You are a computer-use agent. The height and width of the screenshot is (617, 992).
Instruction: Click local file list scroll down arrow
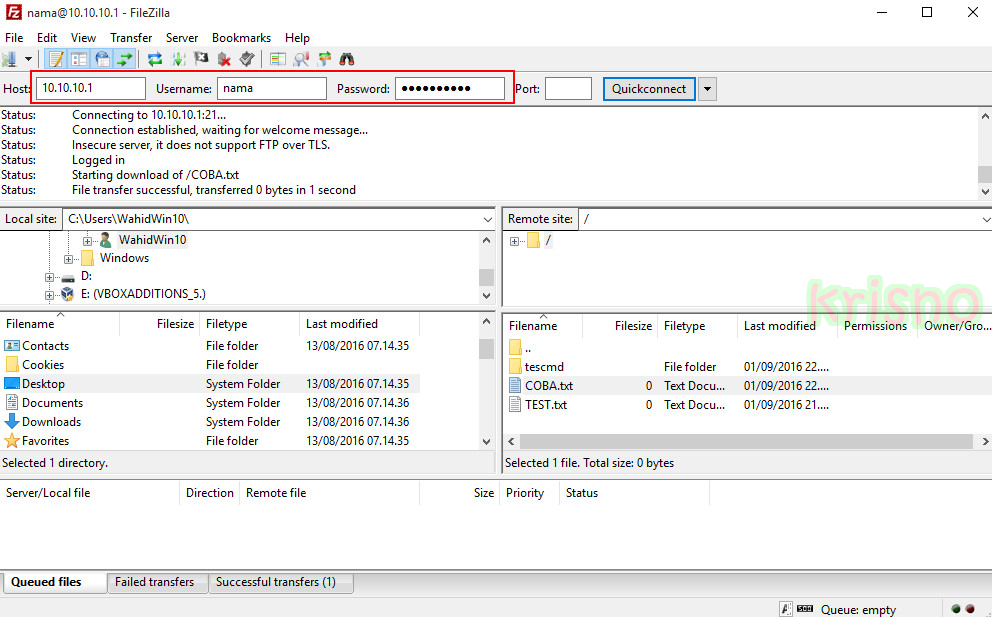[486, 442]
